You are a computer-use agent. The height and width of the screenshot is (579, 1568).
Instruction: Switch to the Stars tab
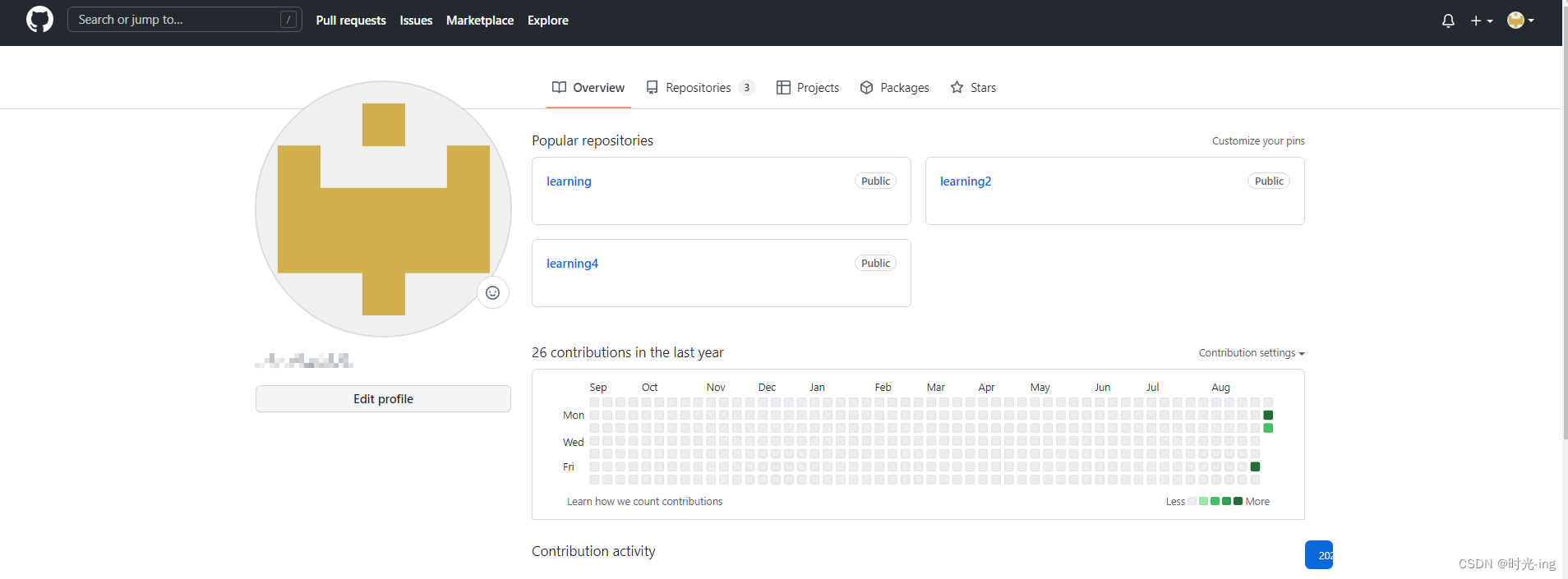click(973, 88)
